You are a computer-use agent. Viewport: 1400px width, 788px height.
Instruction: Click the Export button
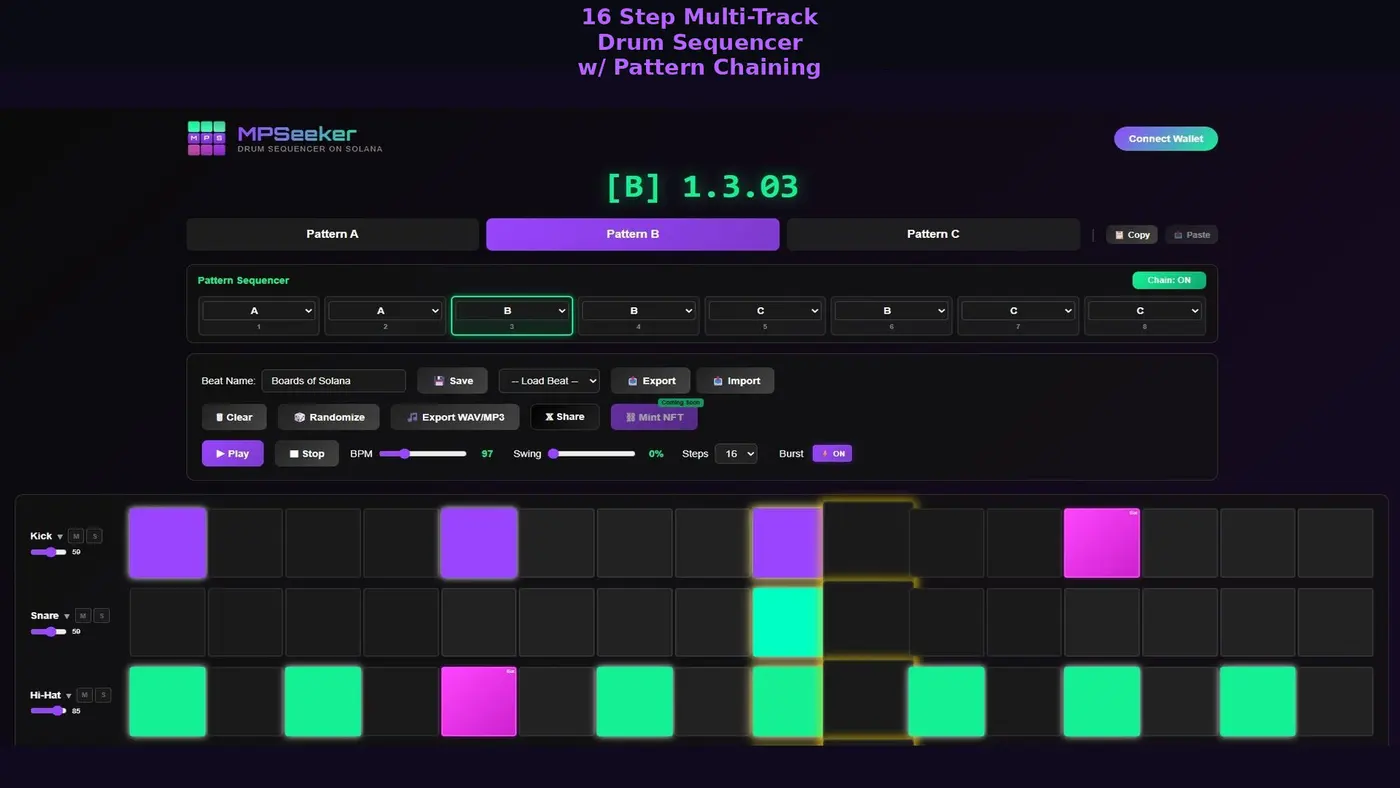click(651, 381)
